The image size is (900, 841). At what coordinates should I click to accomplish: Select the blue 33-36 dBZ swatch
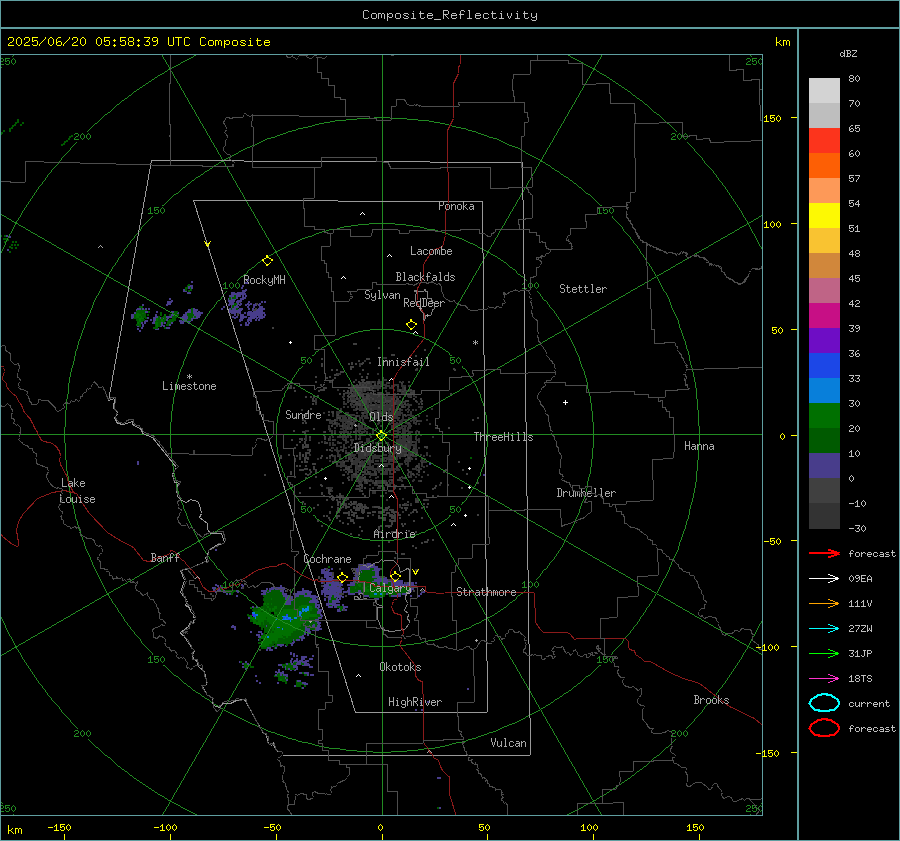pos(824,366)
